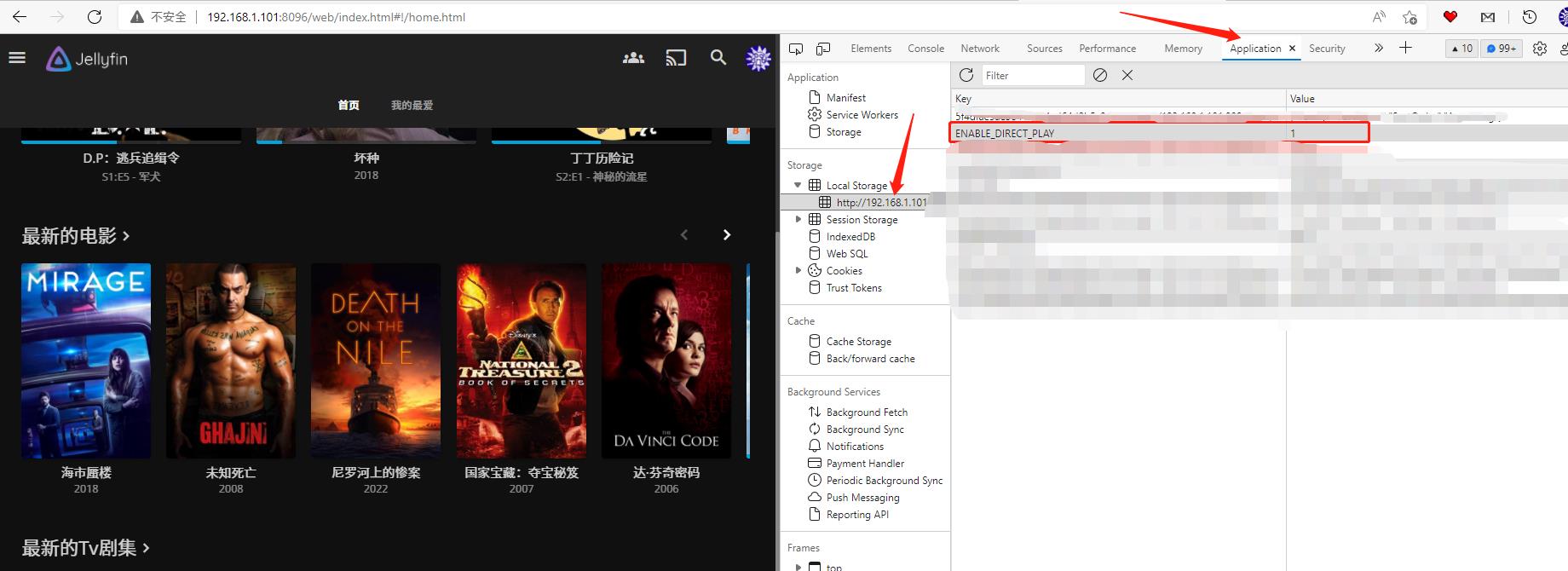Open DevTools settings gear

[x=1540, y=49]
